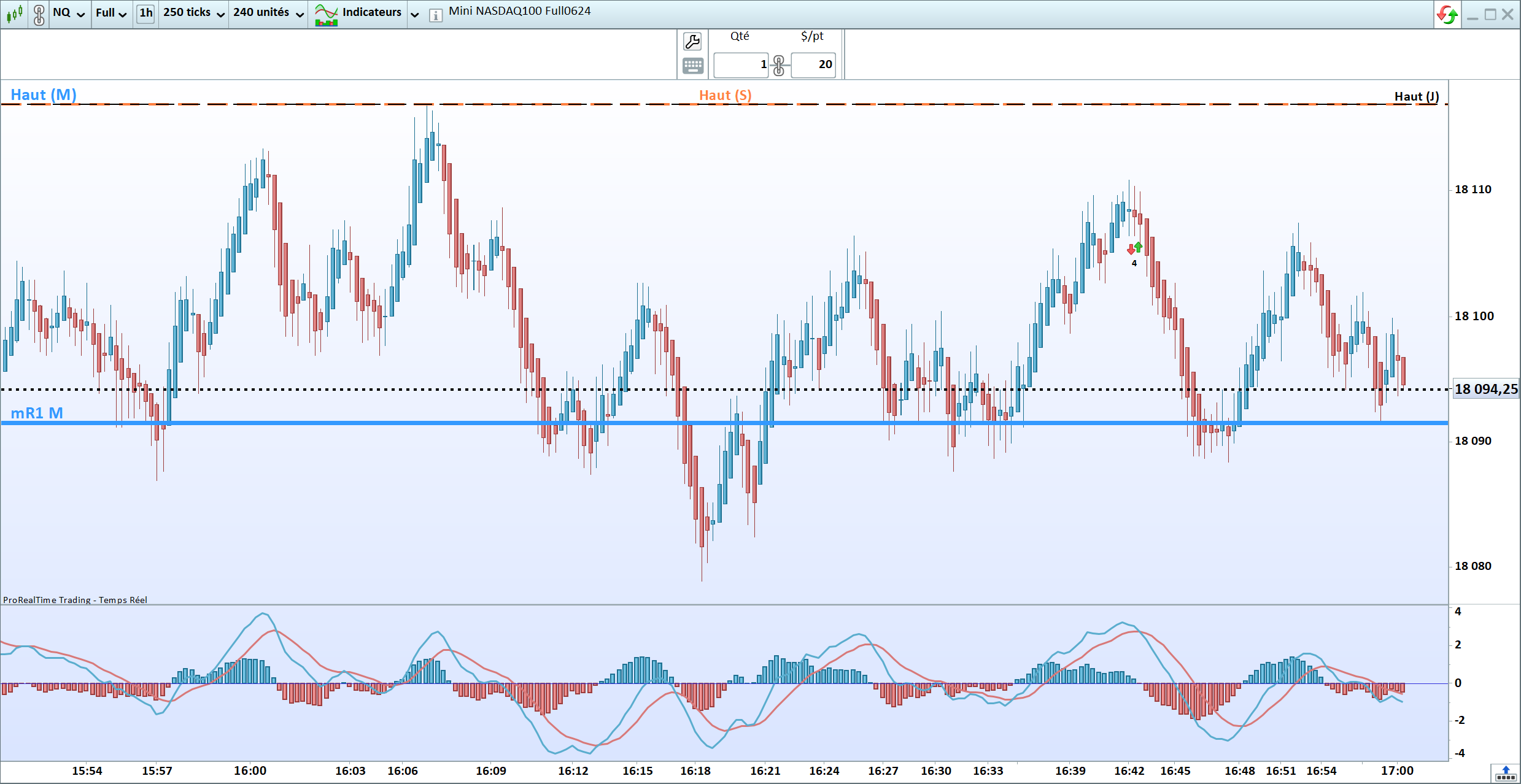Click the mR1 M blue pivot line label
The width and height of the screenshot is (1521, 784).
[x=37, y=413]
